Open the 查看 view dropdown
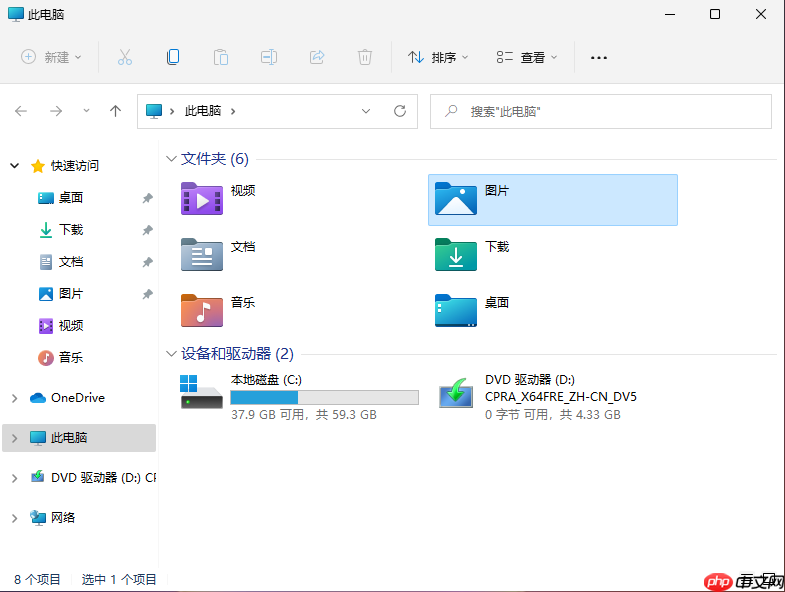 click(527, 57)
